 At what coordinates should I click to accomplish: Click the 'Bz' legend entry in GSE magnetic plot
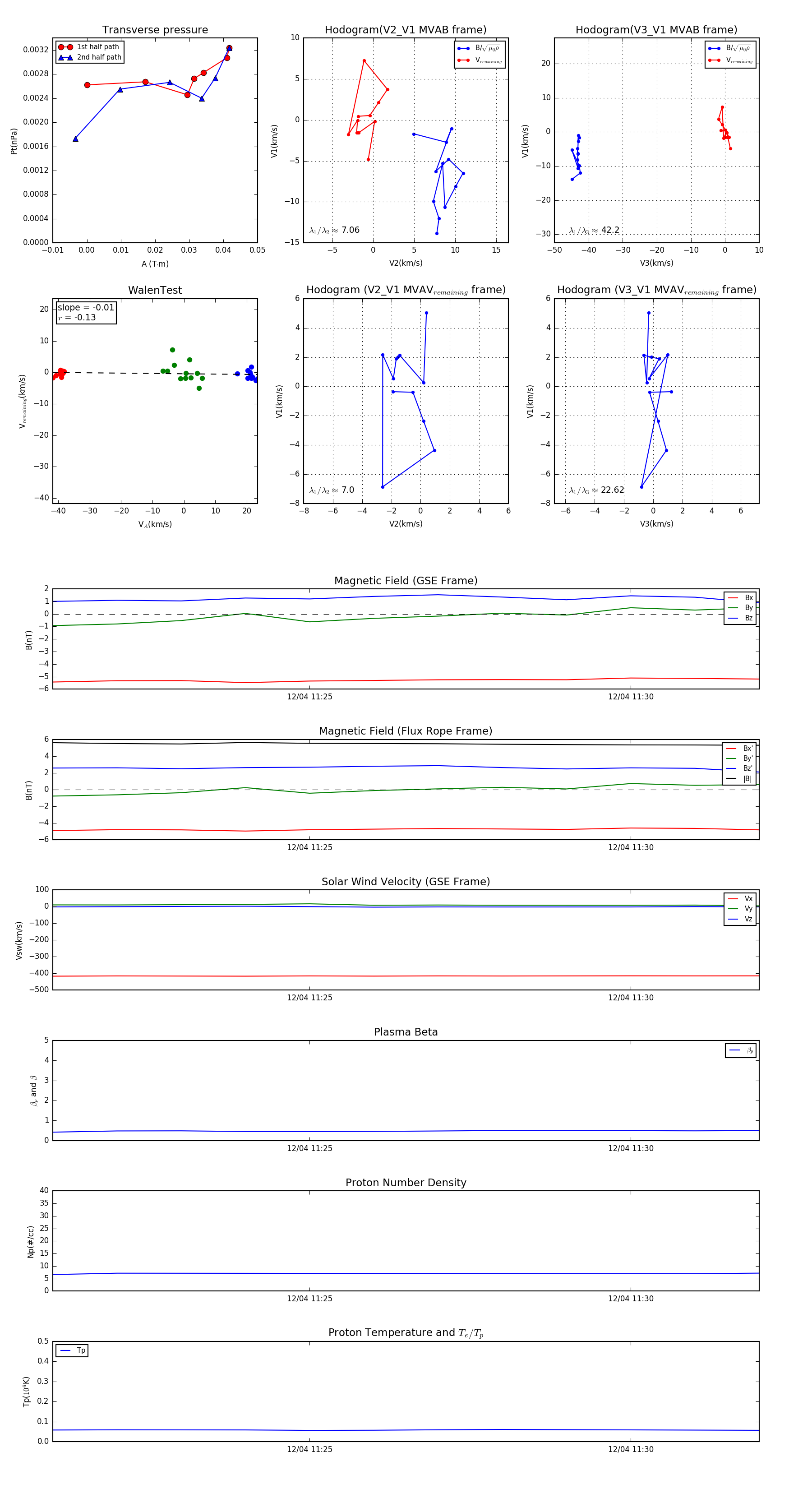coord(740,618)
